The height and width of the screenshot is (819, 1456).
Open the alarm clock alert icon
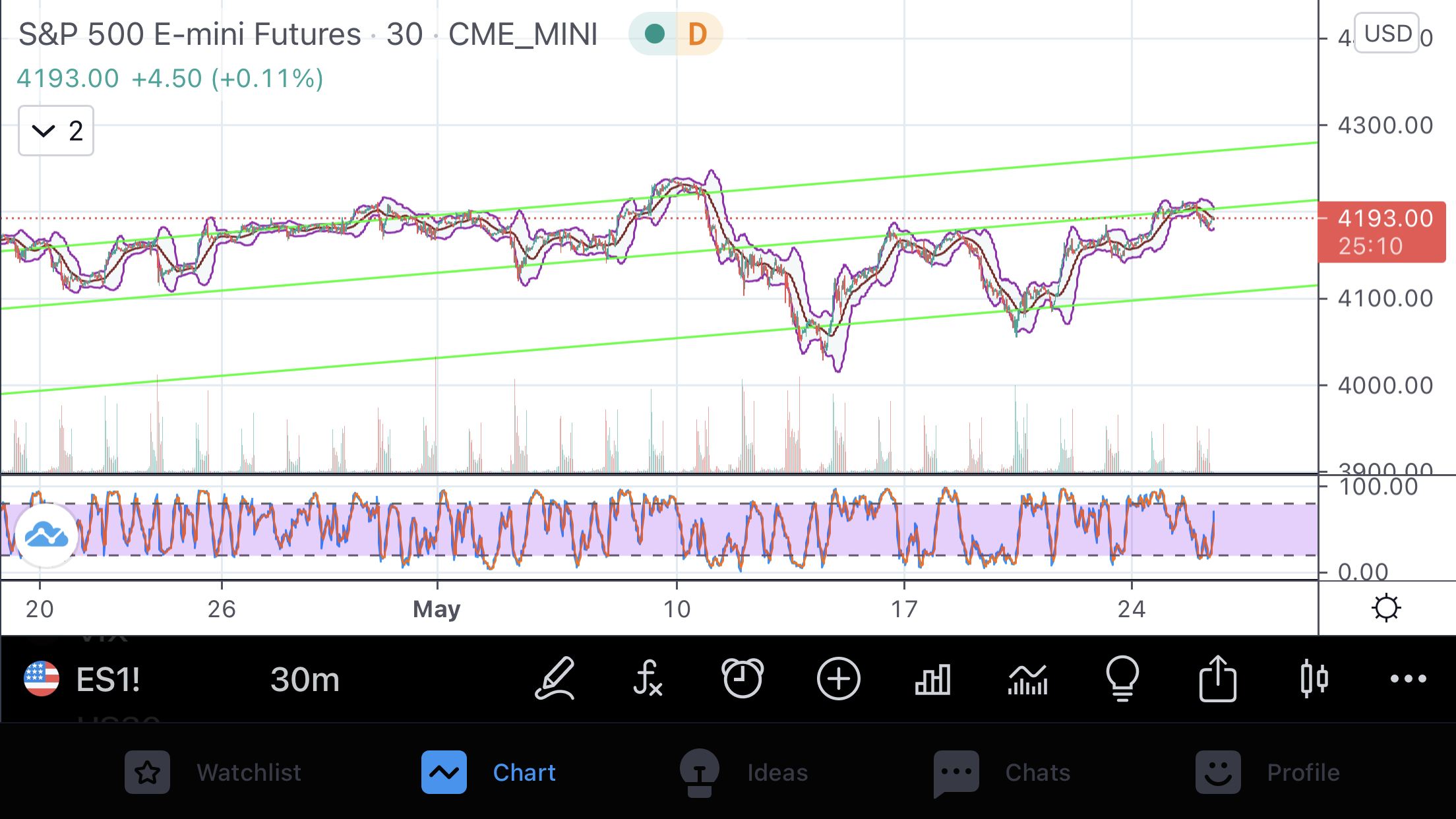[x=743, y=678]
